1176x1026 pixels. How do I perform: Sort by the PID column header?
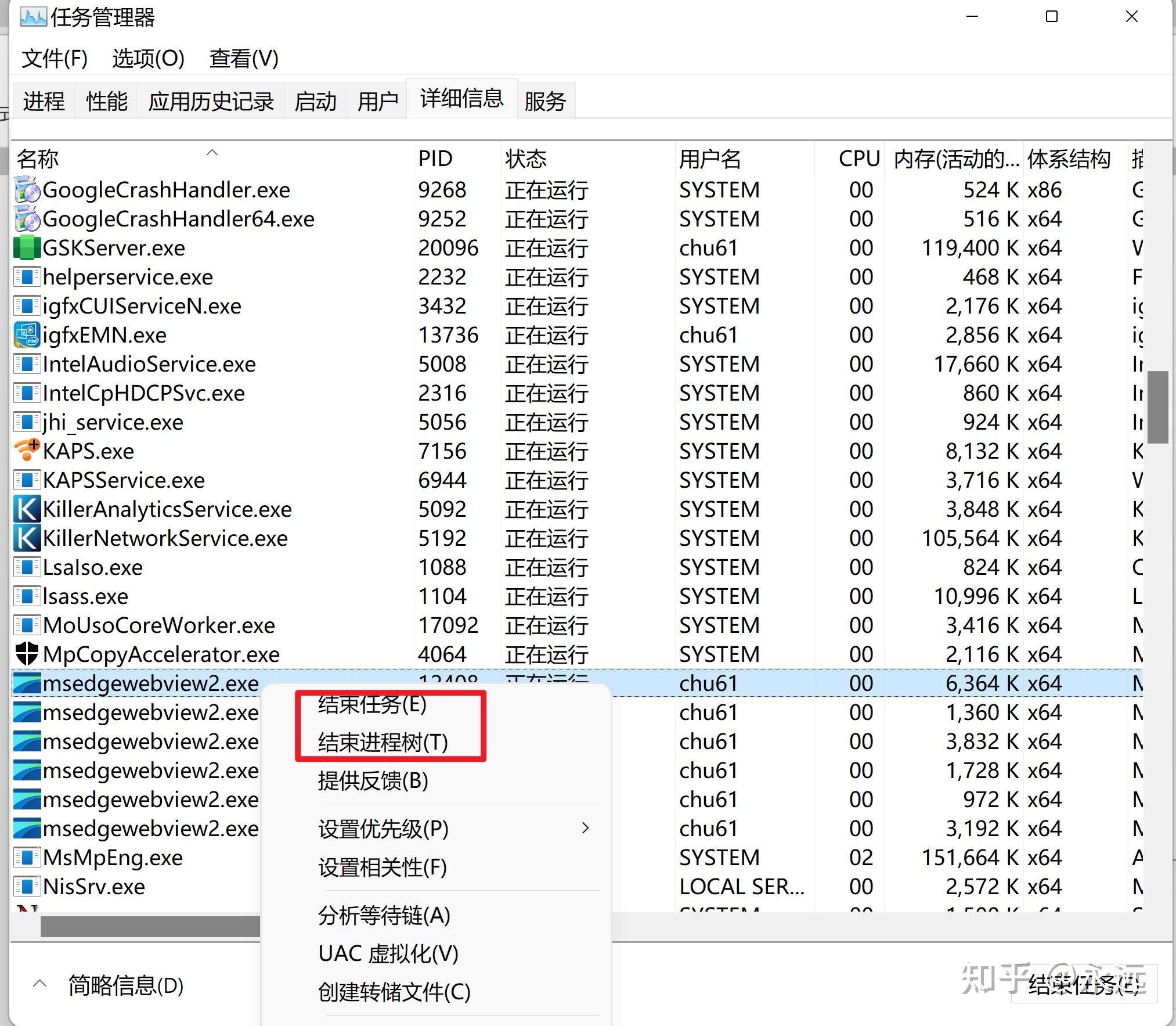coord(457,158)
